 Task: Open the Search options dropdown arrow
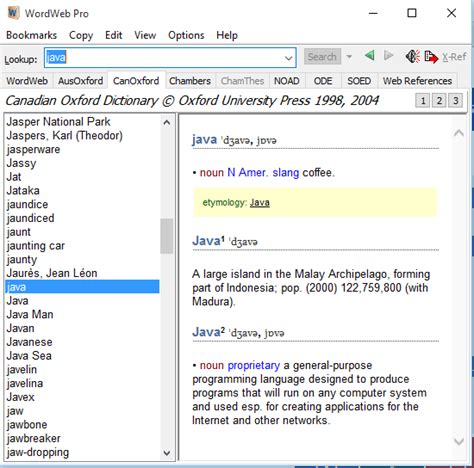tap(349, 57)
